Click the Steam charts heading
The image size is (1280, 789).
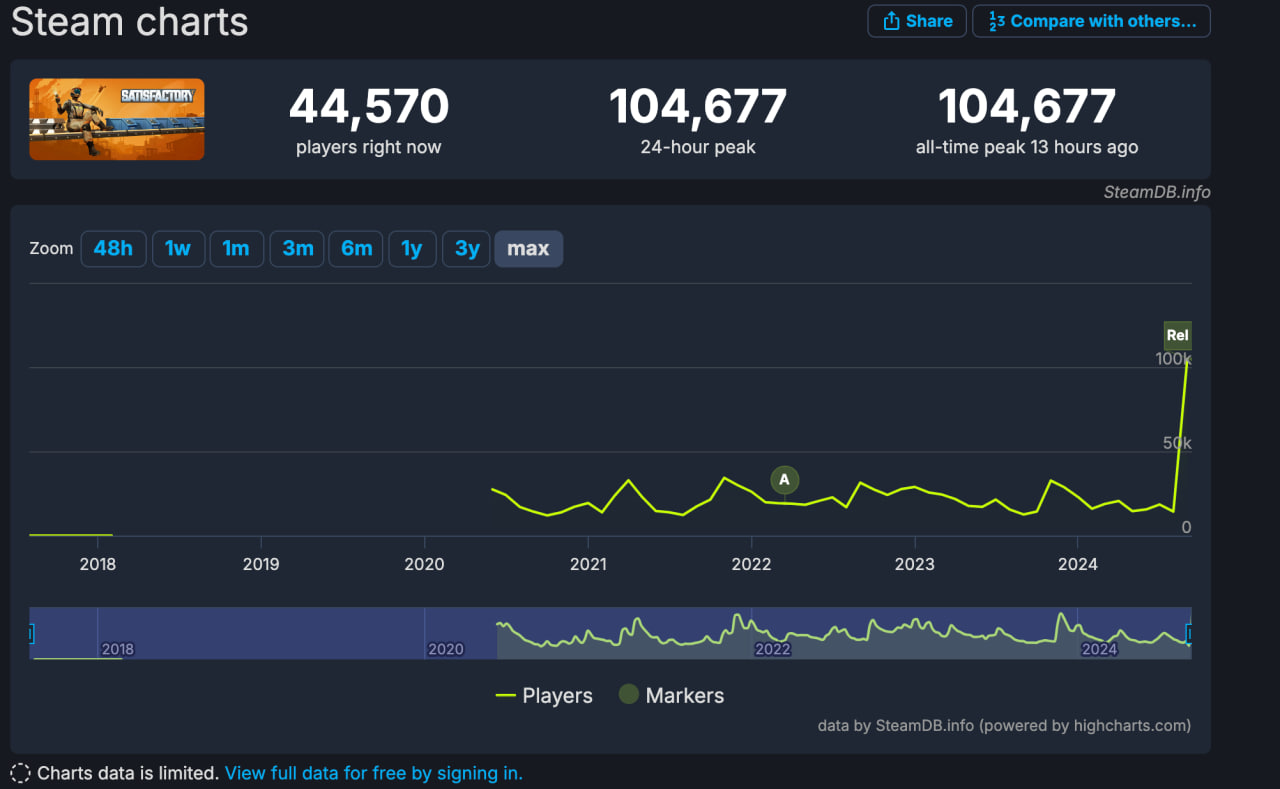(x=129, y=21)
